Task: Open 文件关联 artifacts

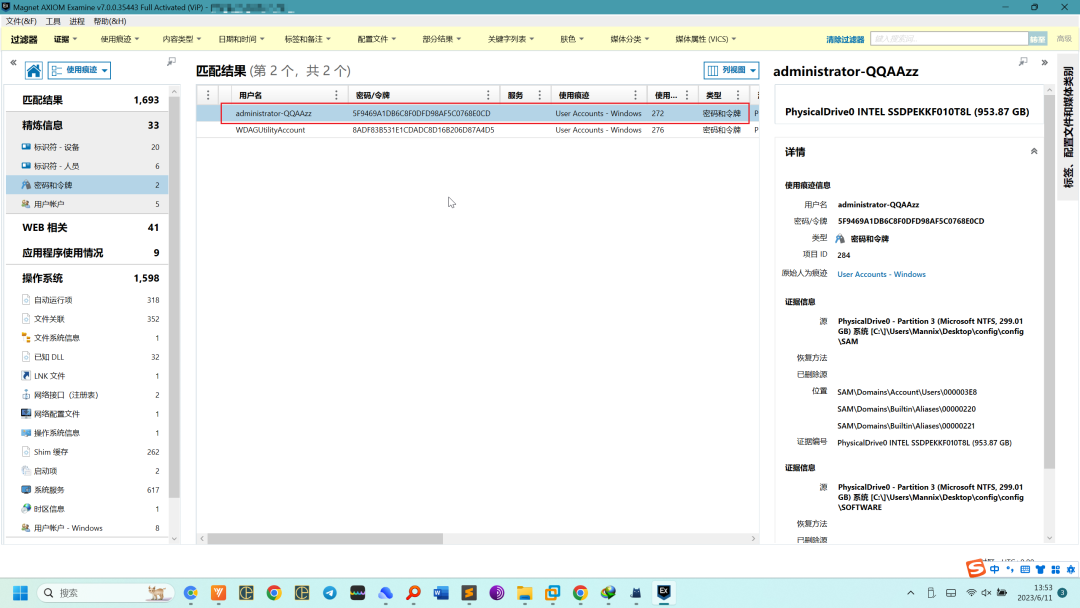Action: [x=87, y=319]
